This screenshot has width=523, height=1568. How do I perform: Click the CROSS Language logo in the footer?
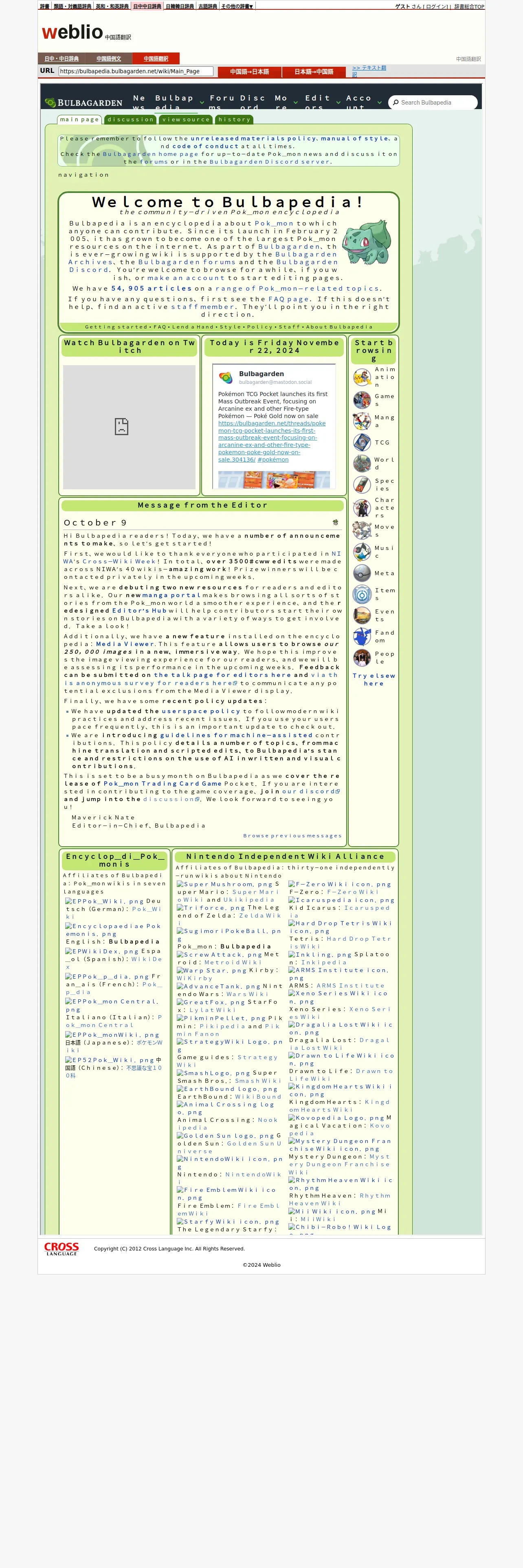click(x=62, y=1249)
